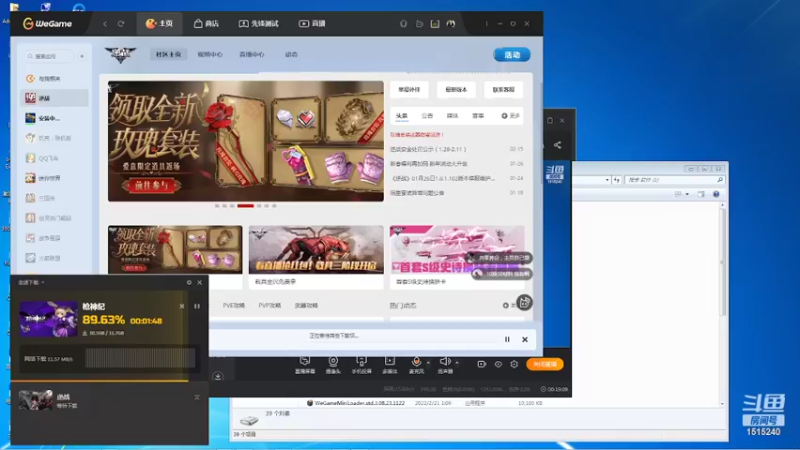800x450 pixels.
Task: Click the orange 关闭直播 button
Action: coord(544,364)
